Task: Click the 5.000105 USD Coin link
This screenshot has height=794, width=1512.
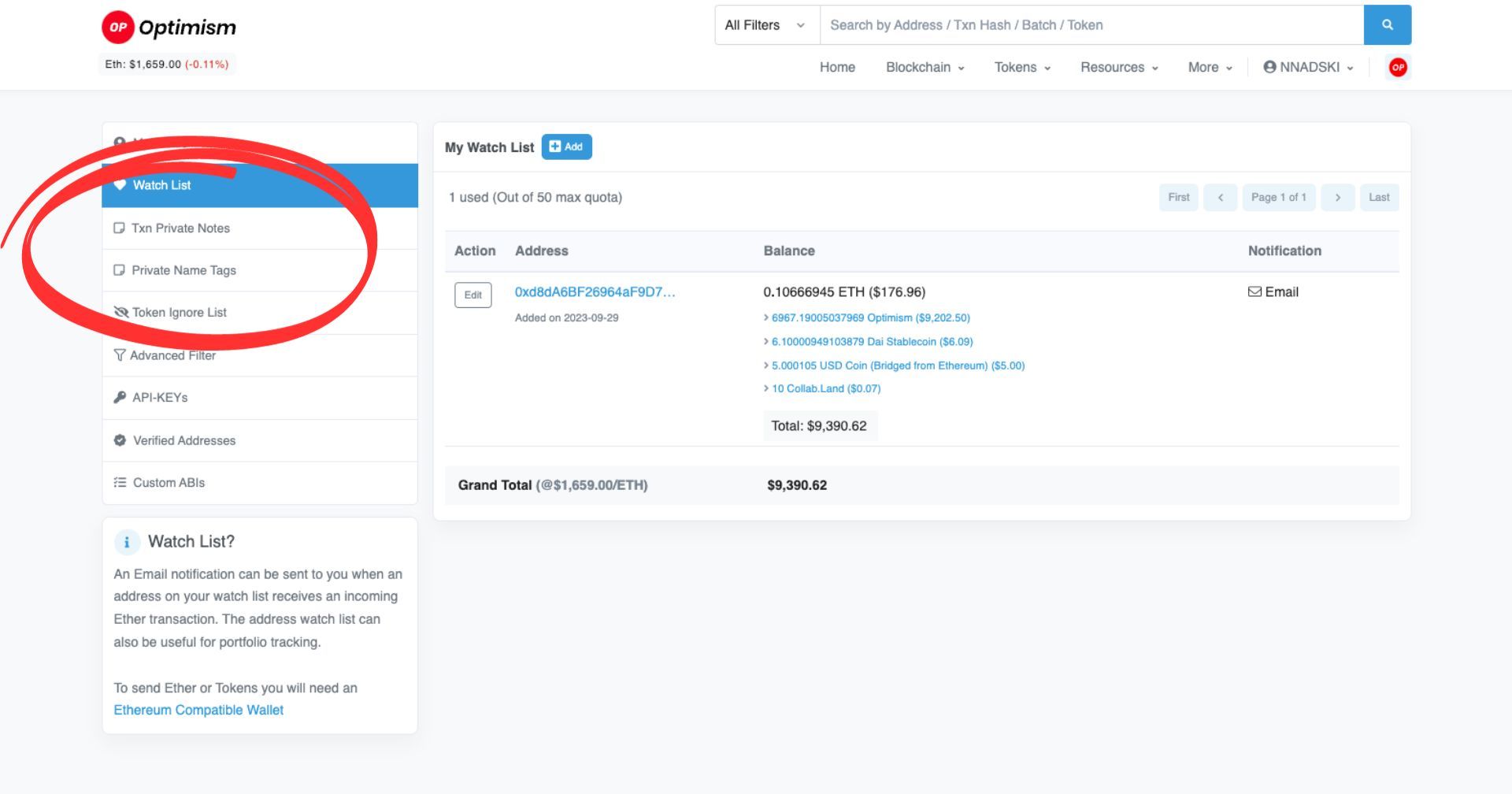Action: 899,365
